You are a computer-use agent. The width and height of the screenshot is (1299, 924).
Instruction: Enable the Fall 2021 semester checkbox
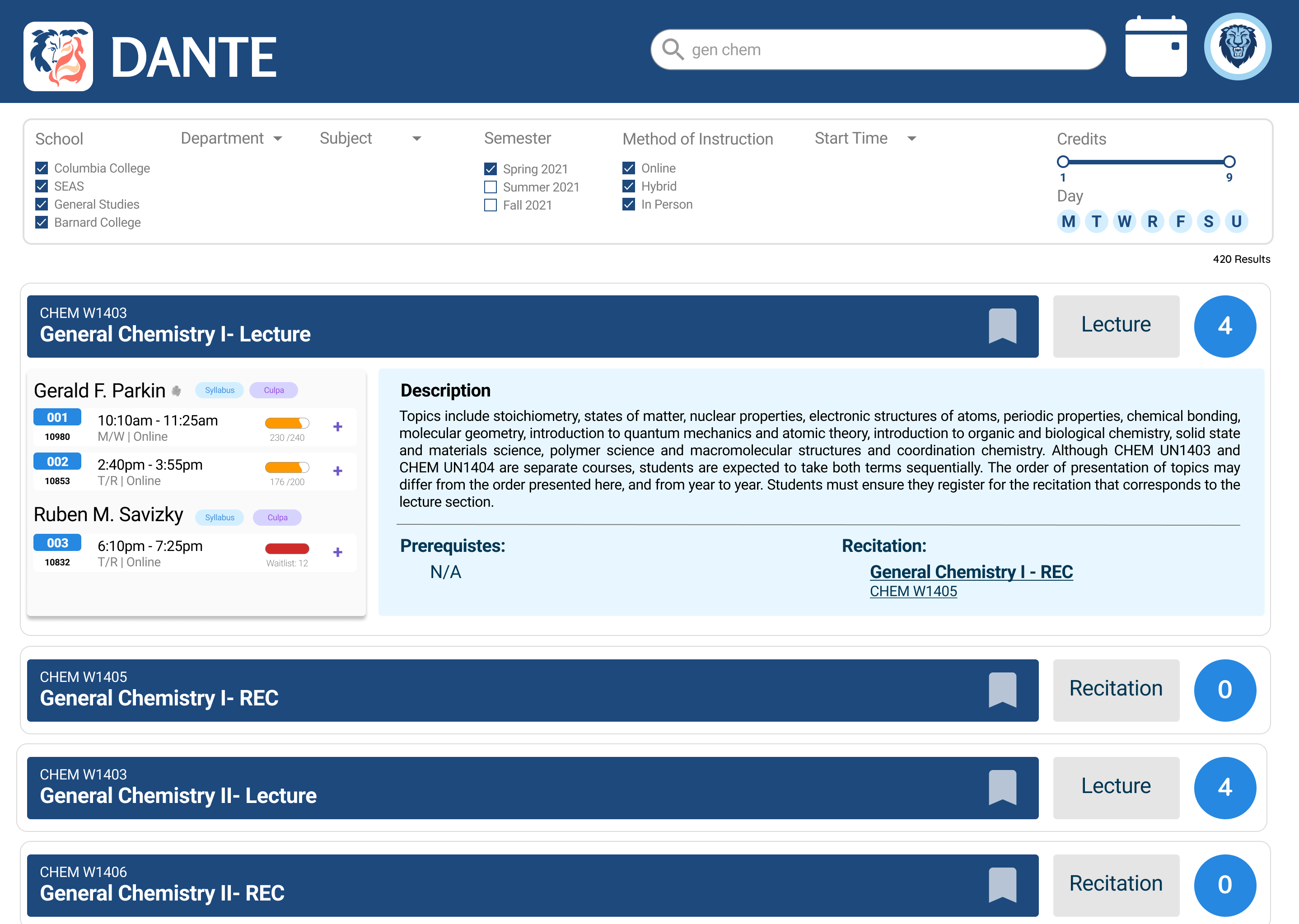pos(491,205)
